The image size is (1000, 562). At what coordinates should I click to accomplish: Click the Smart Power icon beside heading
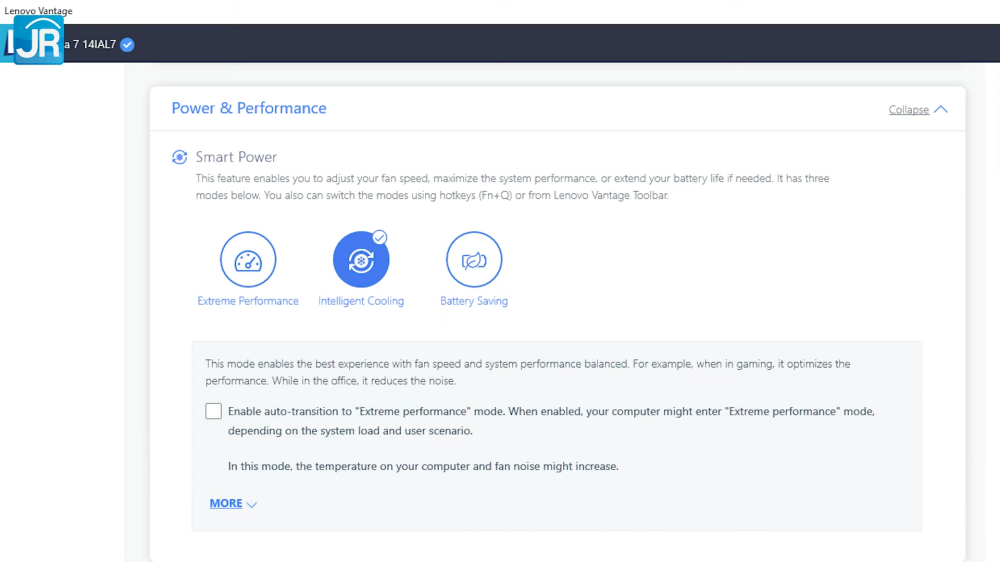180,157
